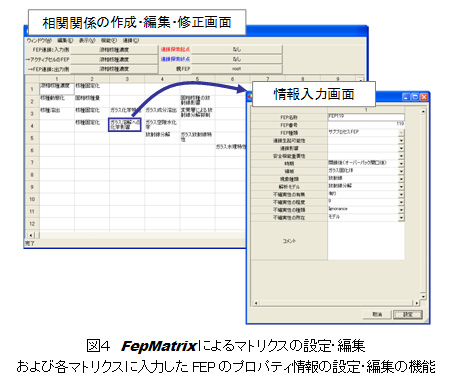Click the 連鎖探索起点 value bar
The height and width of the screenshot is (382, 454).
pos(237,49)
